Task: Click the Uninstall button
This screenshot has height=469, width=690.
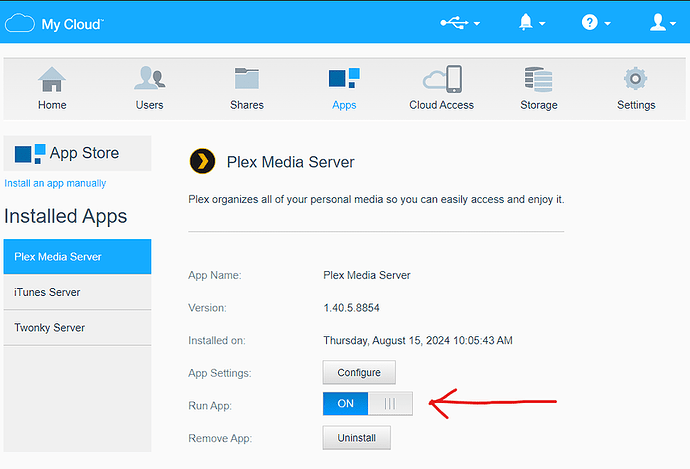Action: tap(356, 438)
